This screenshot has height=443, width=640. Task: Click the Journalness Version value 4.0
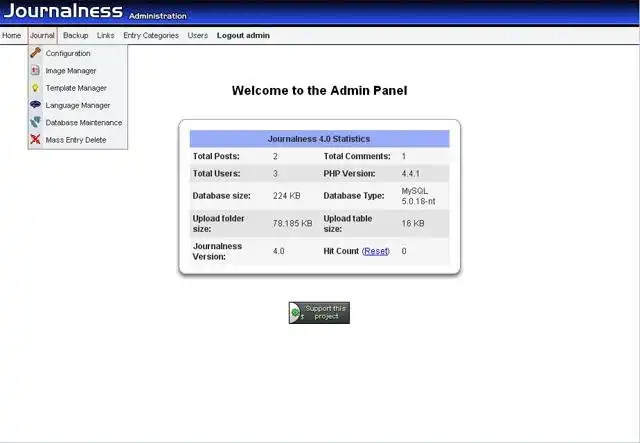279,251
